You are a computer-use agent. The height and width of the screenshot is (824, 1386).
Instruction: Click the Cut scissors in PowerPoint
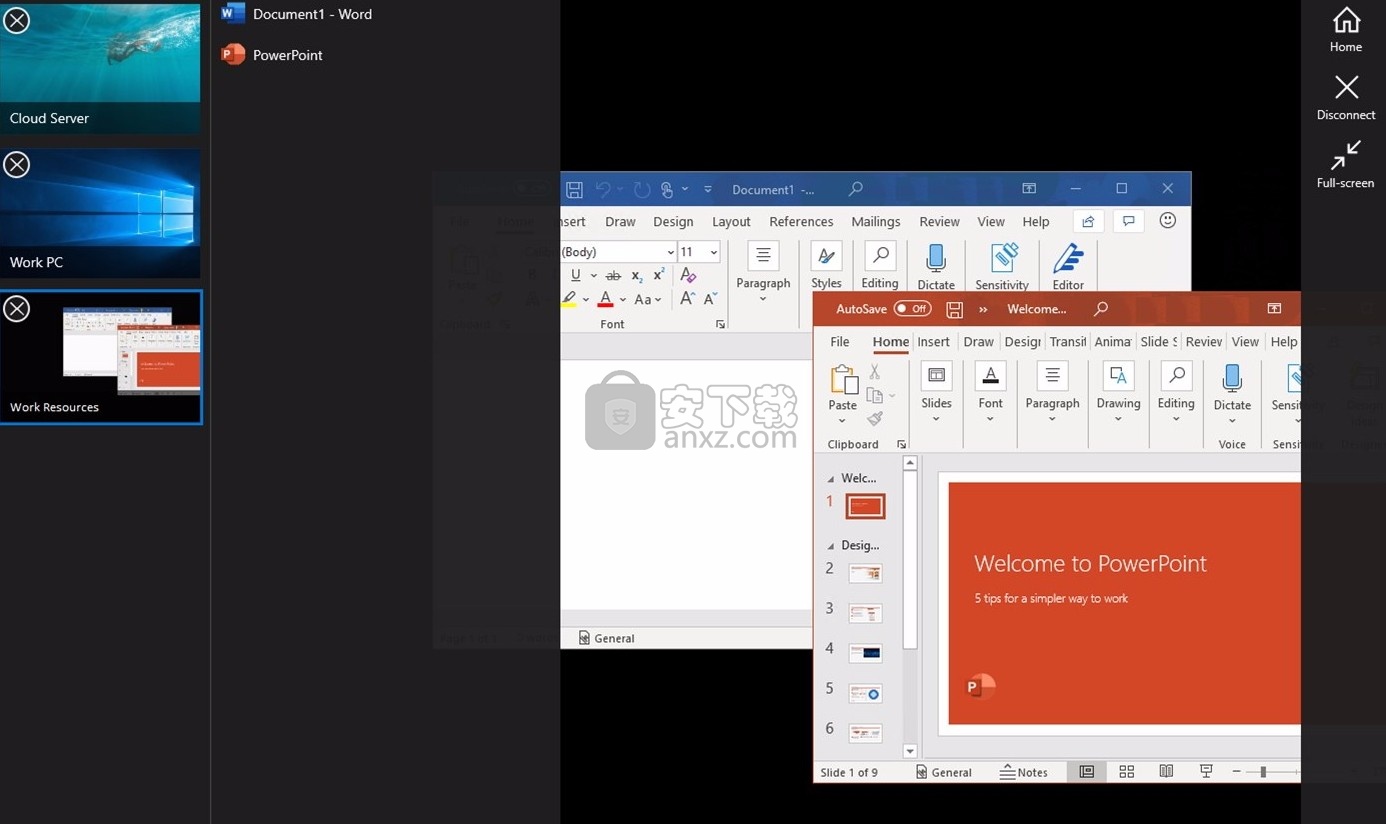click(875, 371)
